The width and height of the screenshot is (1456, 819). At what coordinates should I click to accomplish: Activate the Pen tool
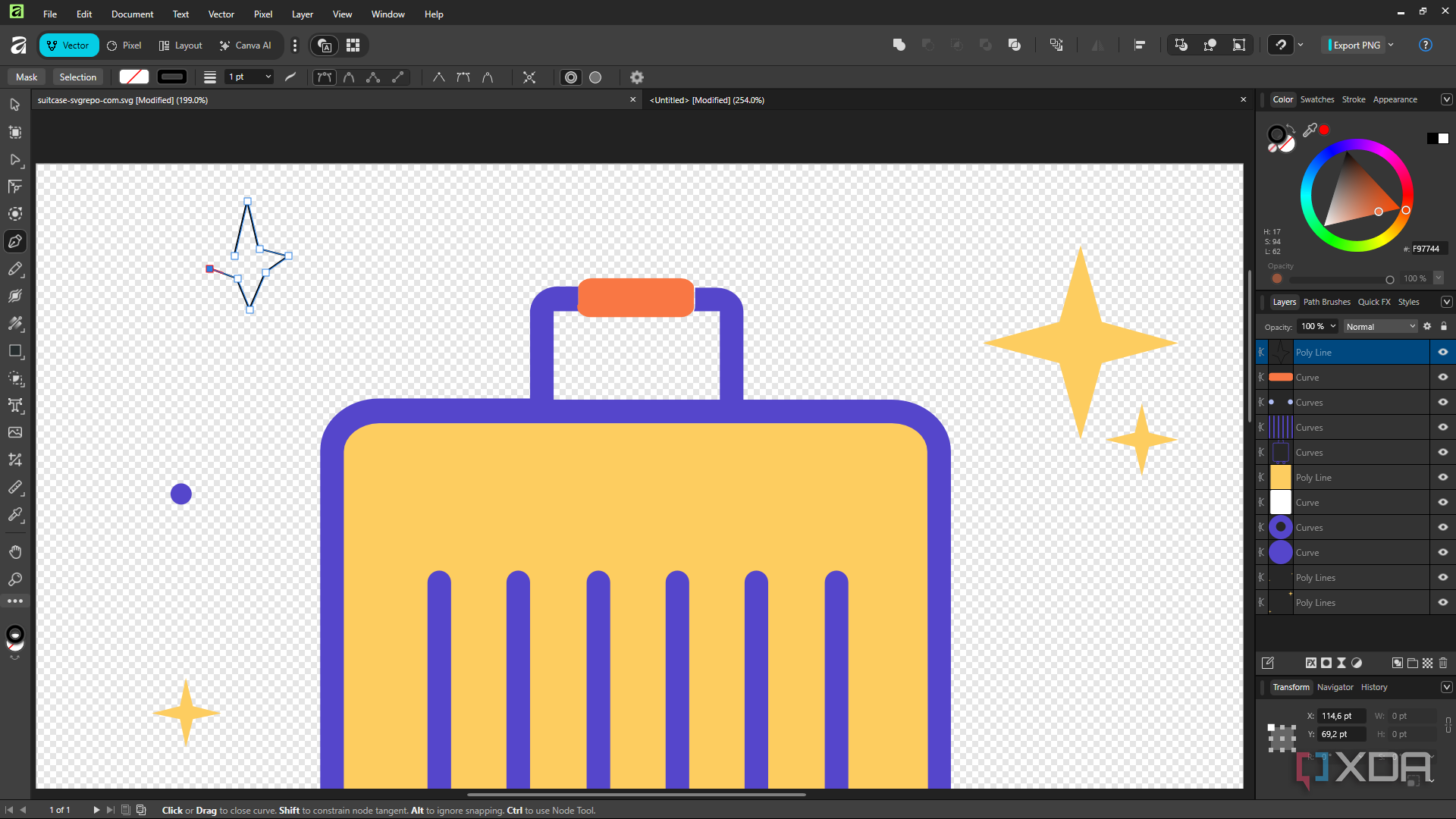click(x=14, y=241)
